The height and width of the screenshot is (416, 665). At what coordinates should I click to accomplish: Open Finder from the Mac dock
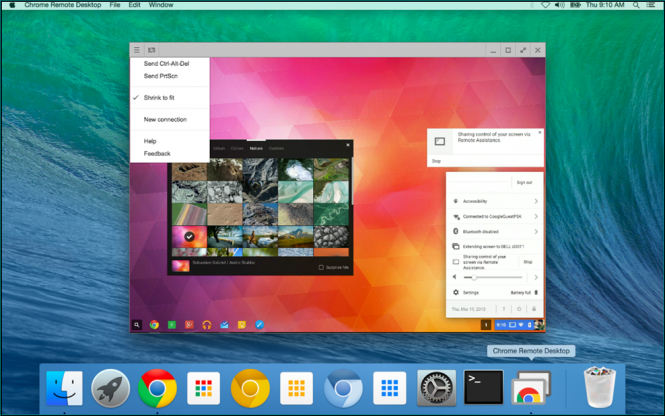coord(63,388)
